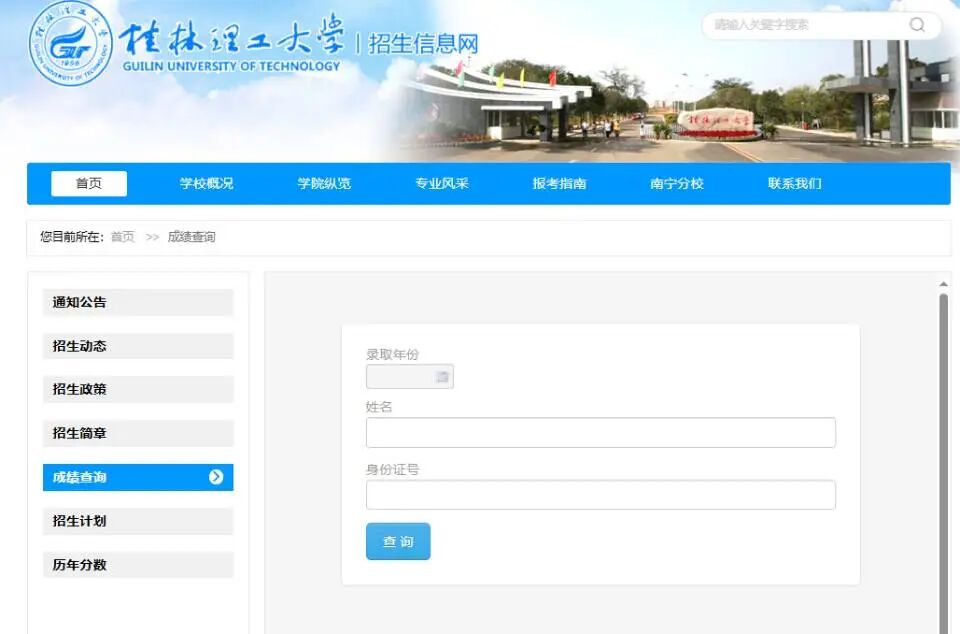Open the 专业风采 menu item
The width and height of the screenshot is (960, 634).
click(x=441, y=184)
